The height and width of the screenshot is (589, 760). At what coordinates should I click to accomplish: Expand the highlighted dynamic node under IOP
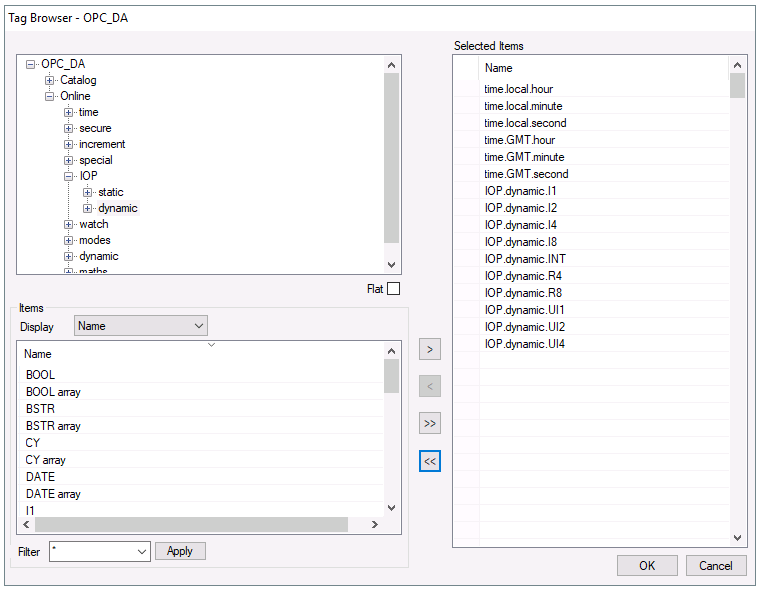pyautogui.click(x=87, y=208)
